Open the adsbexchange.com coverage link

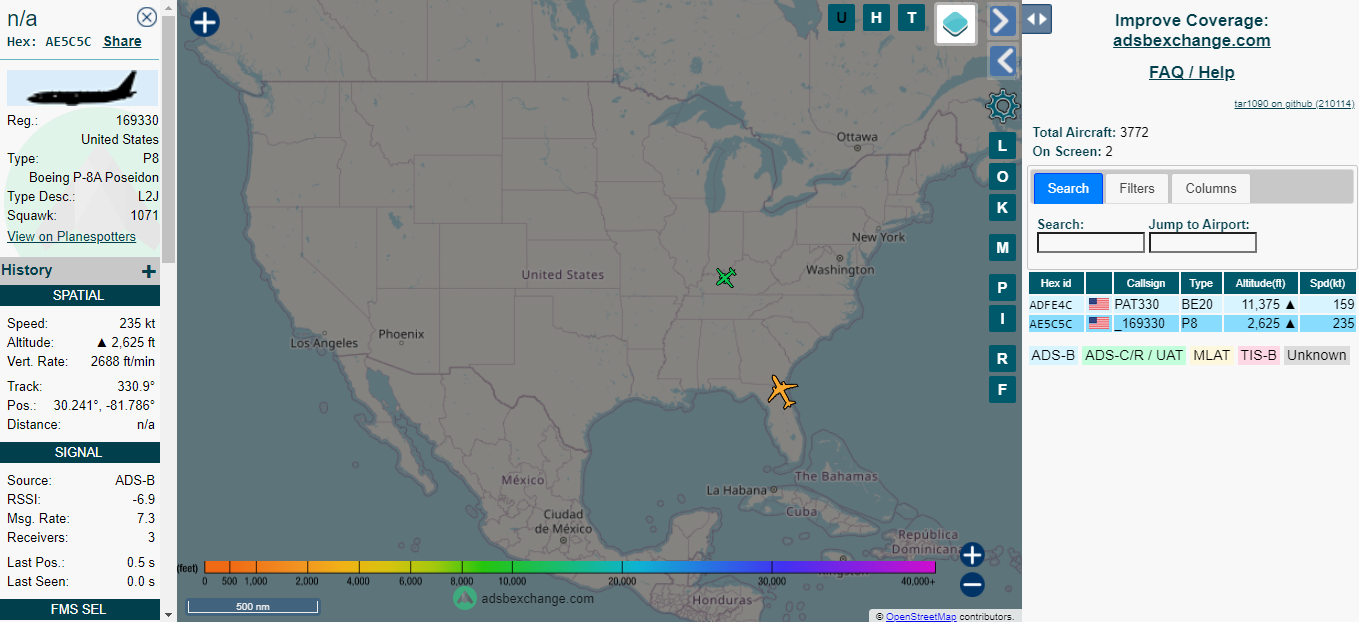1192,41
